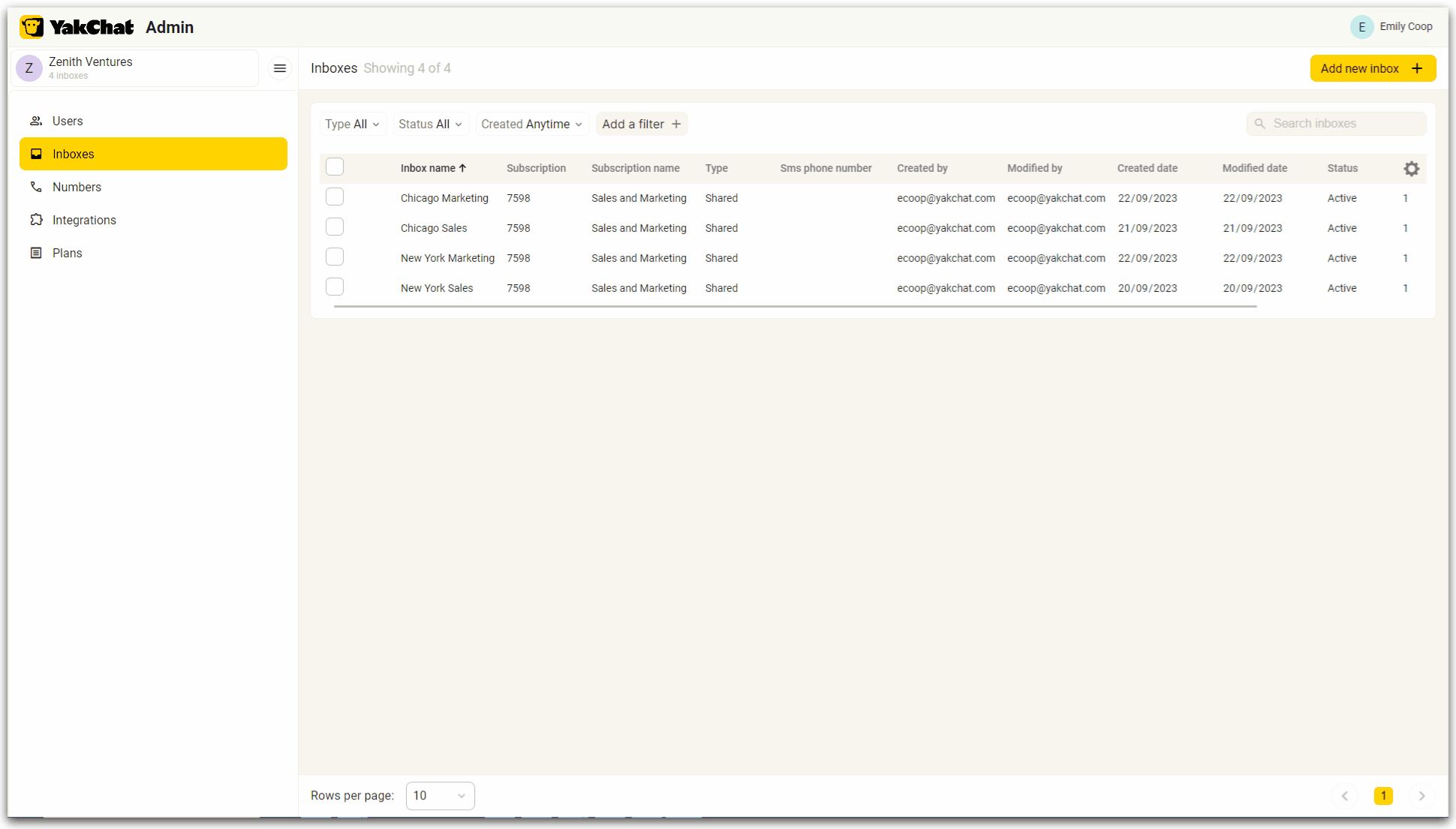The height and width of the screenshot is (829, 1456).
Task: Open the Integrations section
Action: point(84,220)
